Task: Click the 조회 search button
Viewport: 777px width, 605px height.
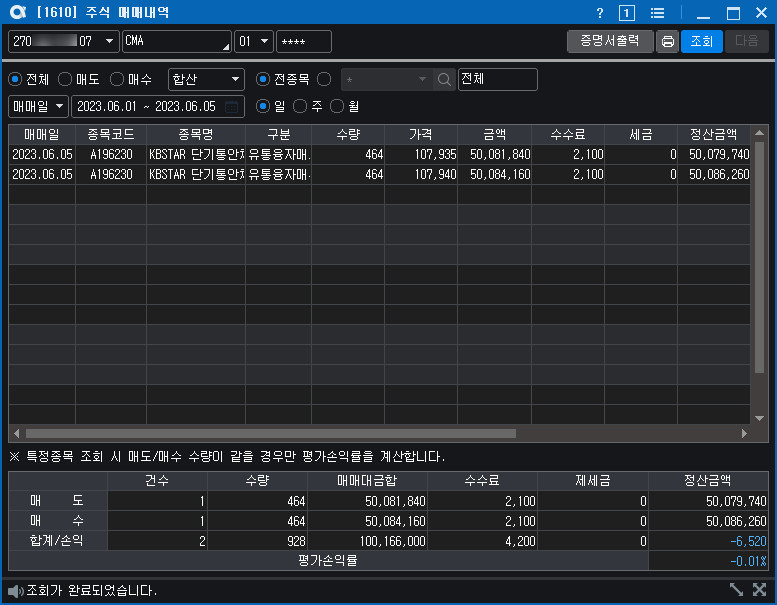Action: (702, 41)
